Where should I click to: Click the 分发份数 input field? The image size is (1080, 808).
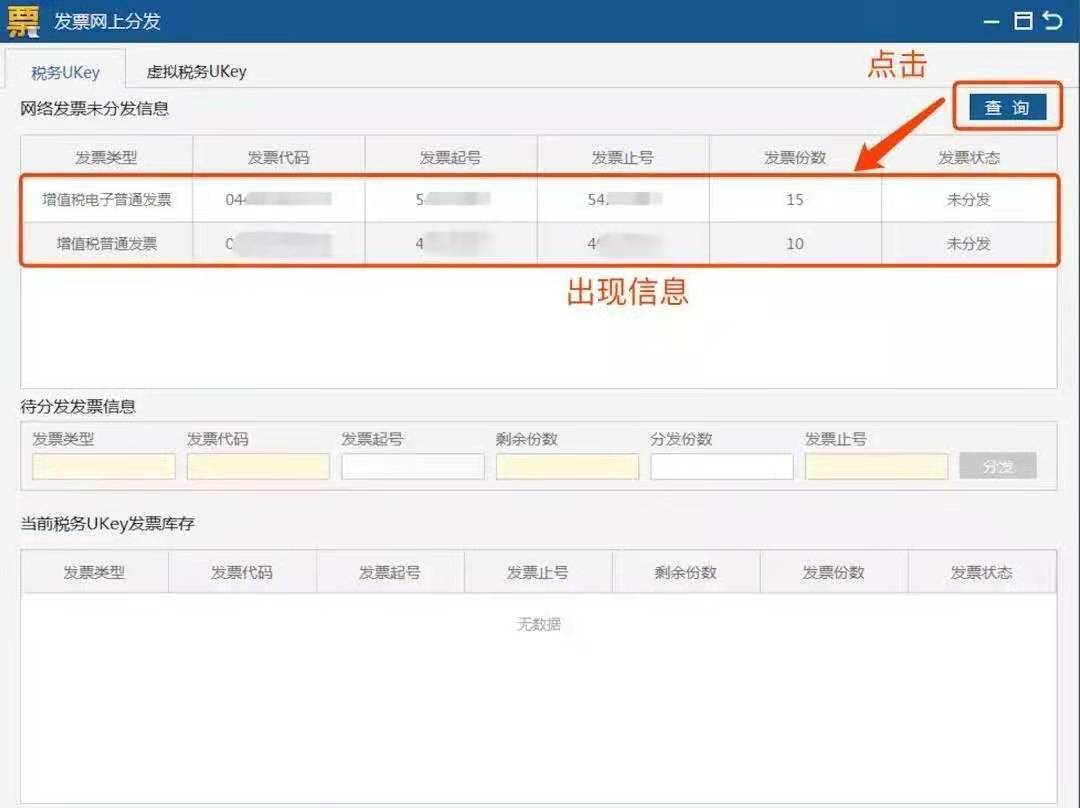coord(721,467)
